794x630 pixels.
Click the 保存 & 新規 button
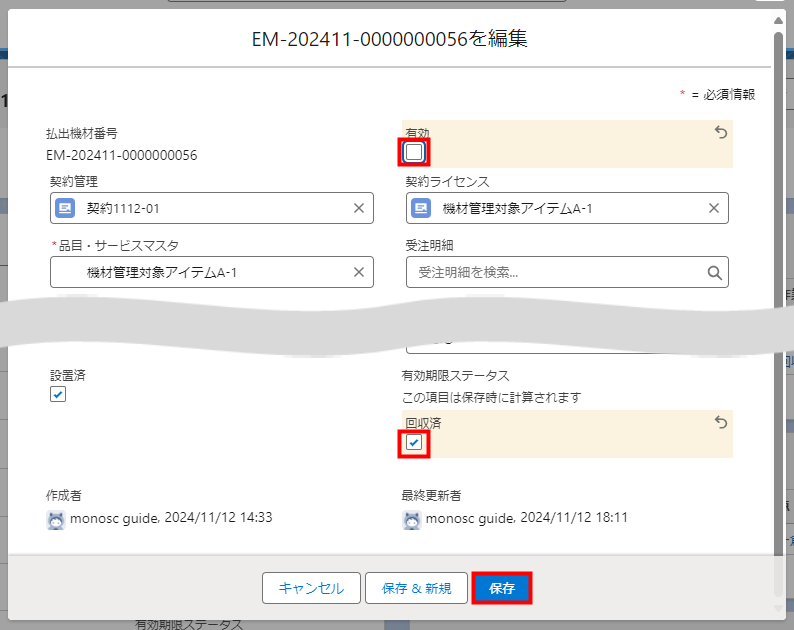point(416,588)
